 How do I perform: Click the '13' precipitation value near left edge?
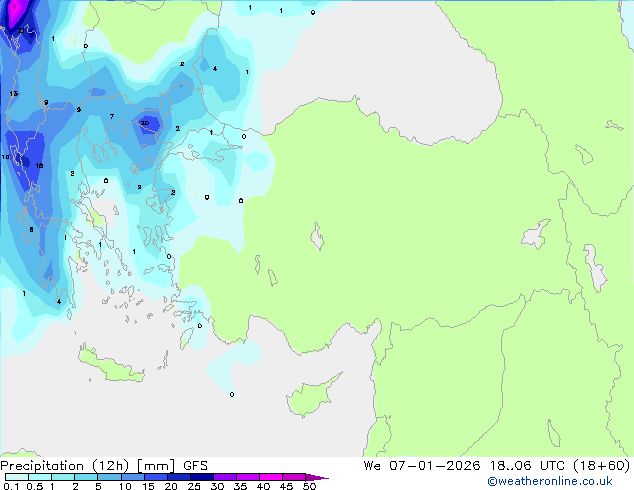14,93
